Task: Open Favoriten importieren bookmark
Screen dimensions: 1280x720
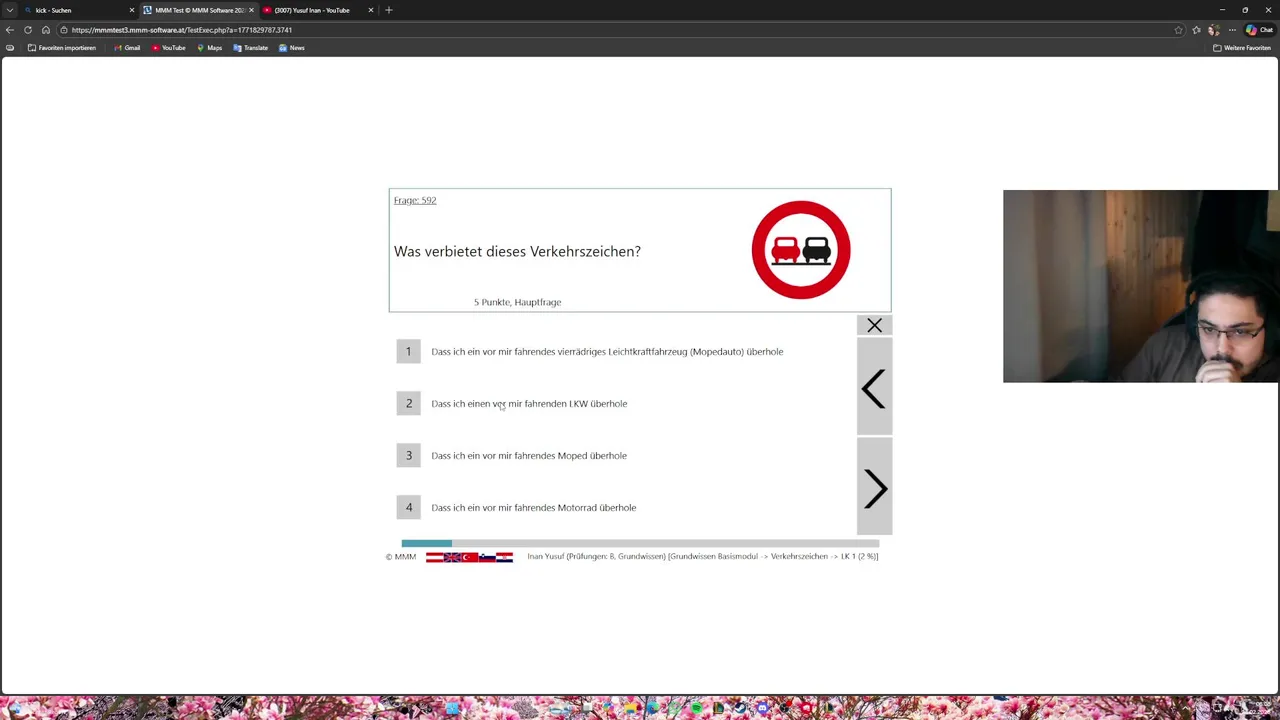Action: click(62, 48)
